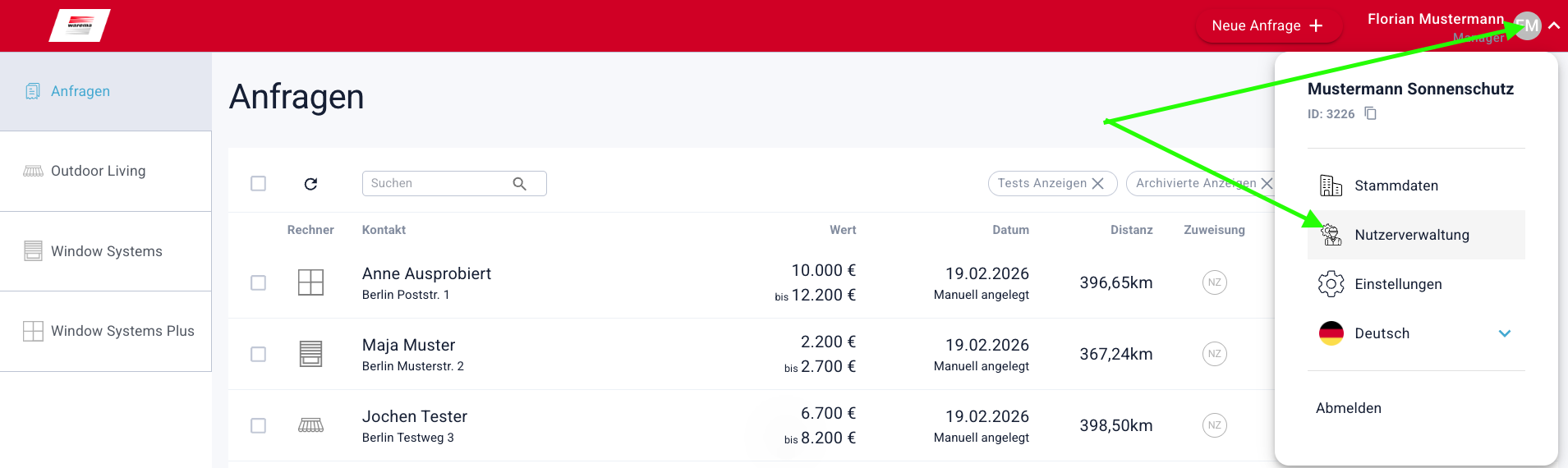Click Maja Muster's NZ assignment badge
1568x468 pixels.
click(x=1214, y=354)
